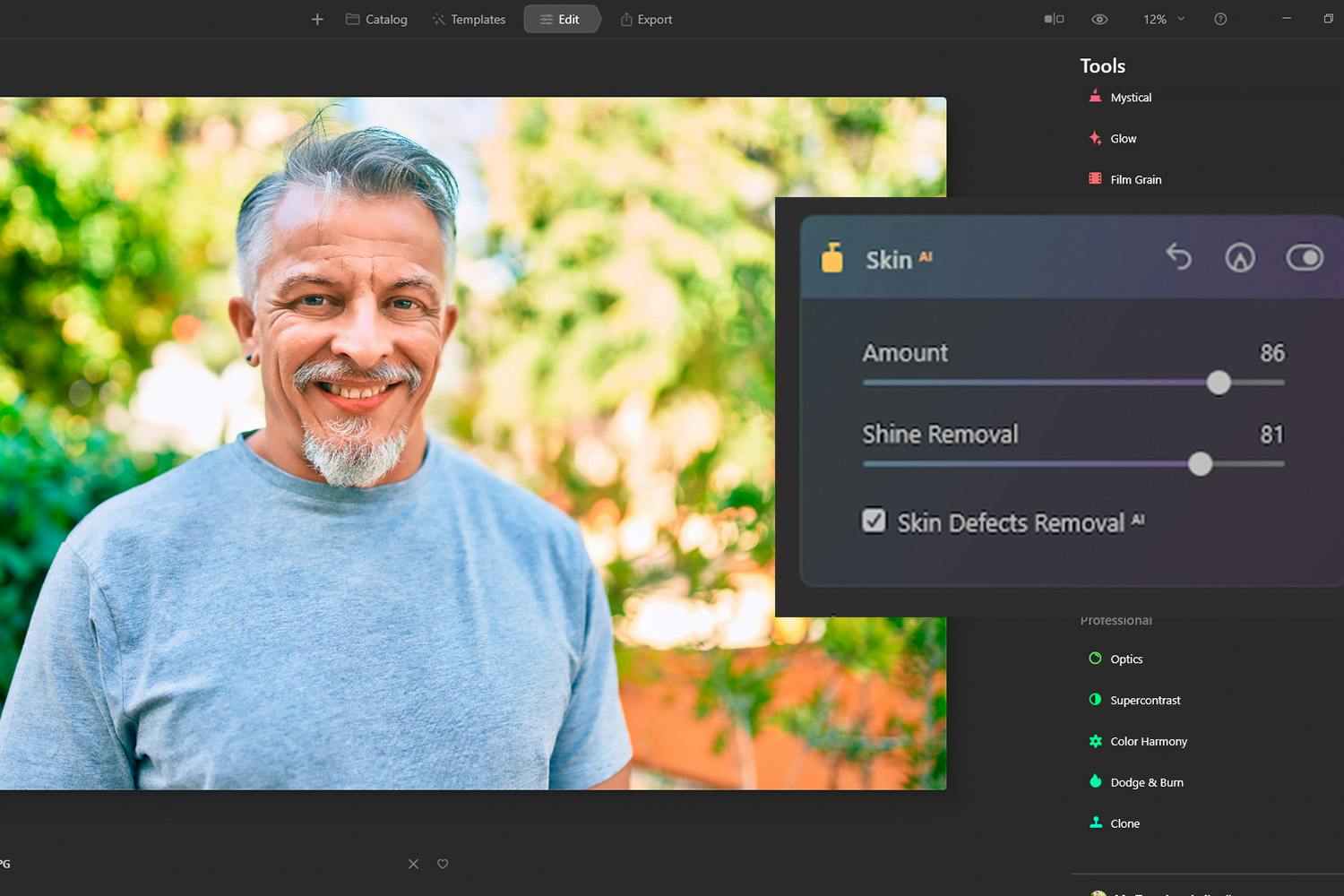Uncheck the Skin Defects Removal checkbox

[874, 521]
